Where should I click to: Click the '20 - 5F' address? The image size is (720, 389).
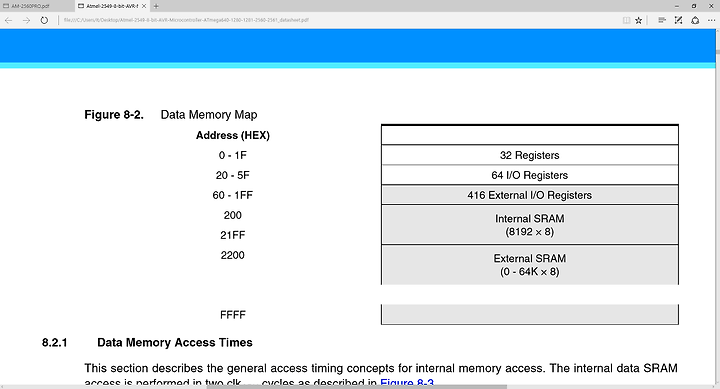[232, 175]
